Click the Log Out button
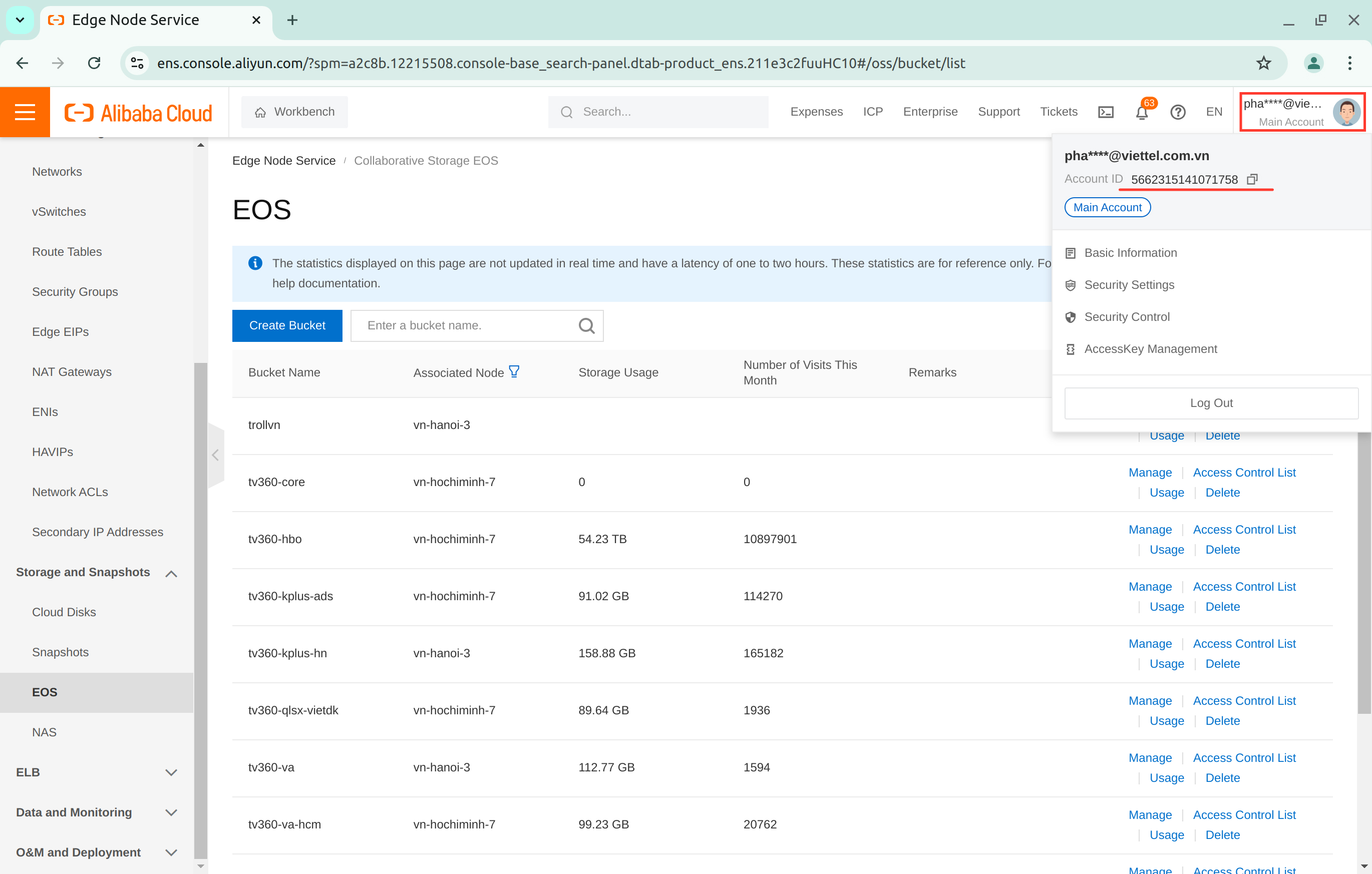The width and height of the screenshot is (1372, 874). coord(1211,403)
